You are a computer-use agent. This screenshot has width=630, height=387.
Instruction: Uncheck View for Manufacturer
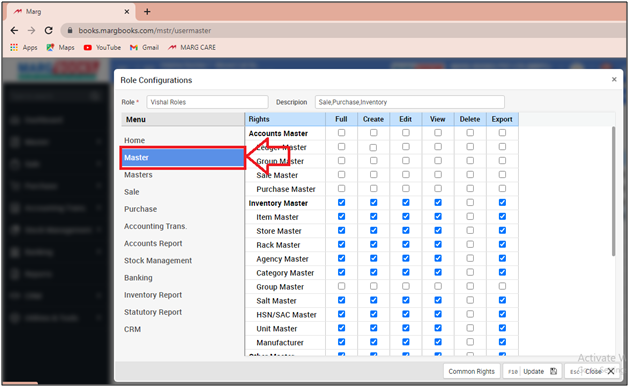438,342
